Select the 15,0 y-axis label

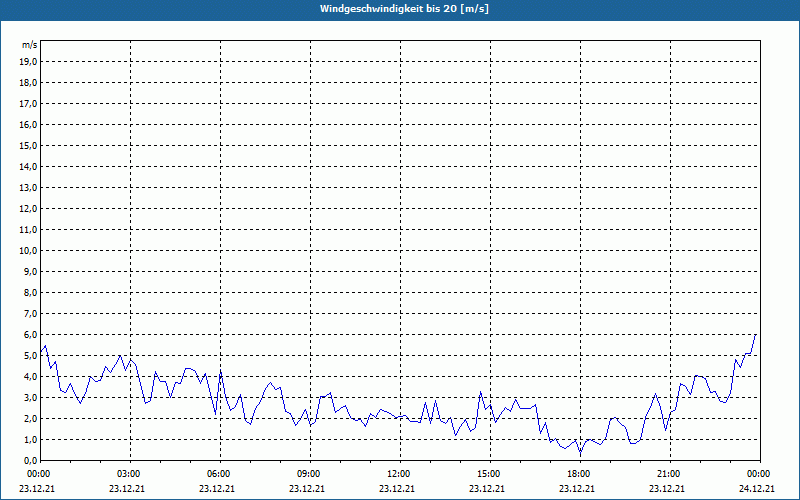(x=29, y=145)
